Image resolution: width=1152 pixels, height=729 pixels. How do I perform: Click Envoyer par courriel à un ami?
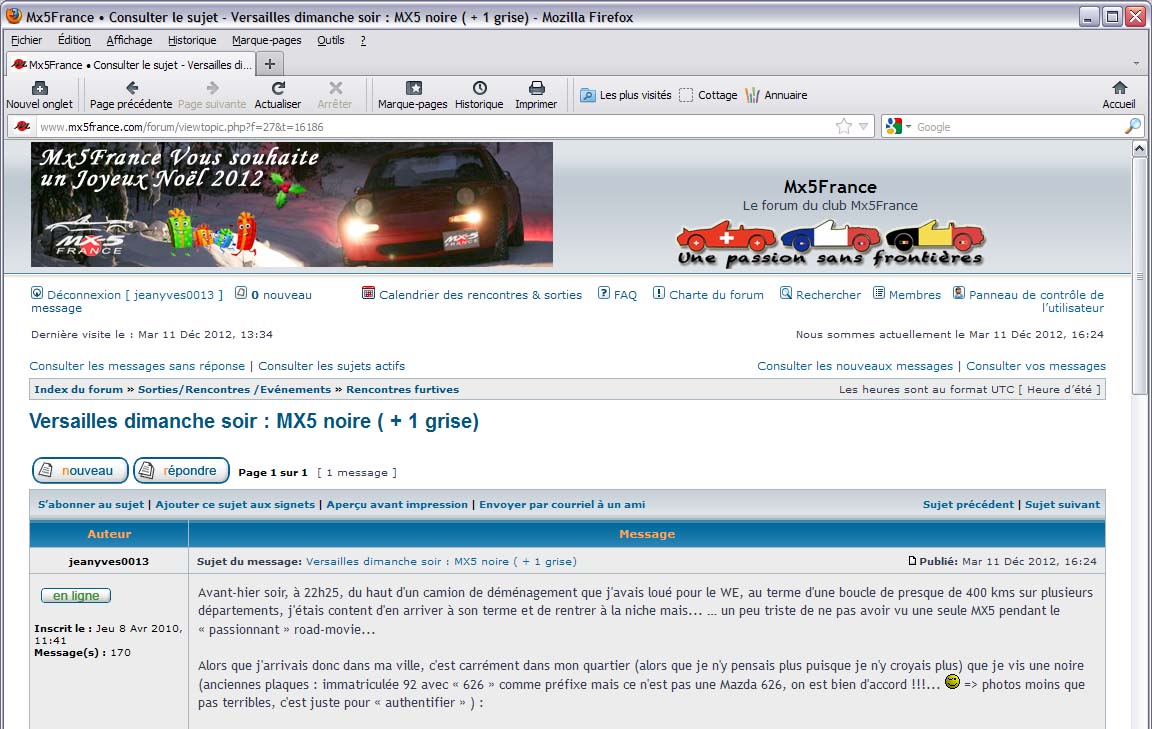click(562, 505)
